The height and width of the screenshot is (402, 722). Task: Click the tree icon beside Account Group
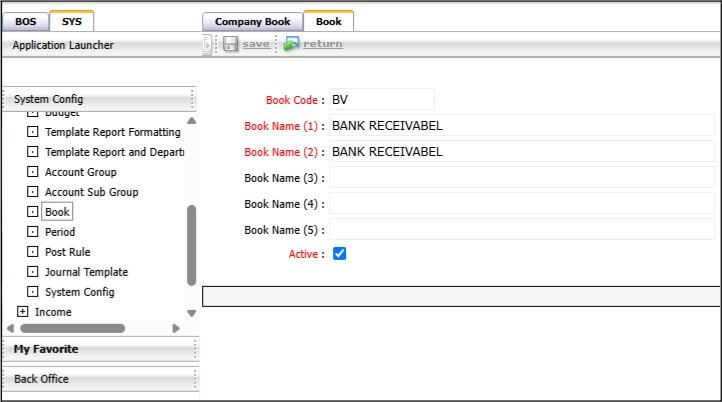(32, 172)
